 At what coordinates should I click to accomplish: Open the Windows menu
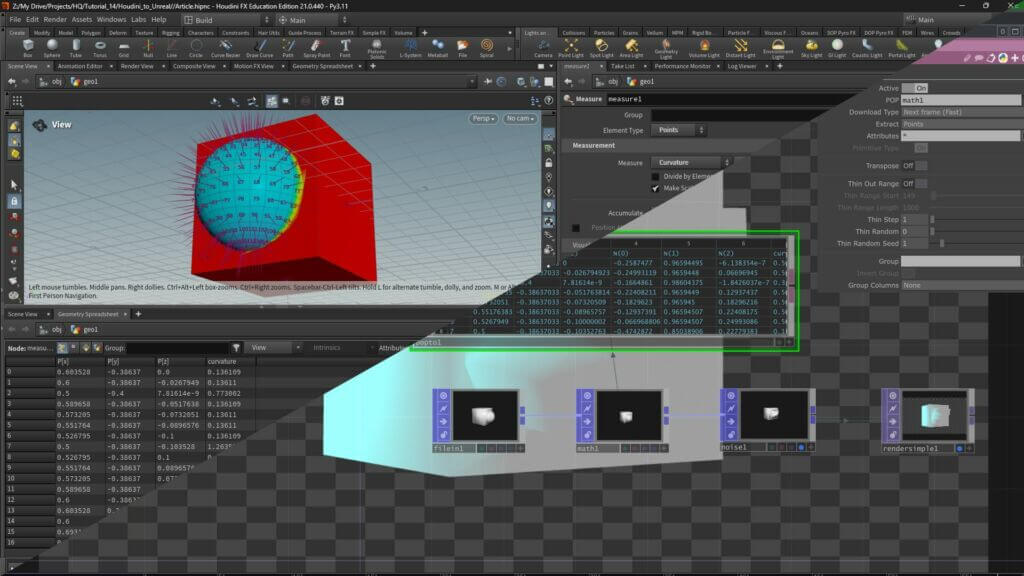click(111, 20)
